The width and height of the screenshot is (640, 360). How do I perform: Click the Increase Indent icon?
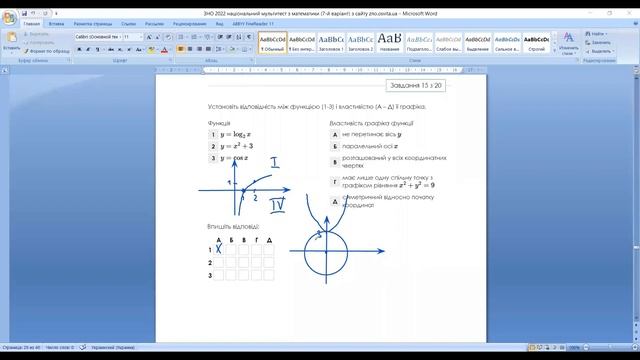(229, 37)
